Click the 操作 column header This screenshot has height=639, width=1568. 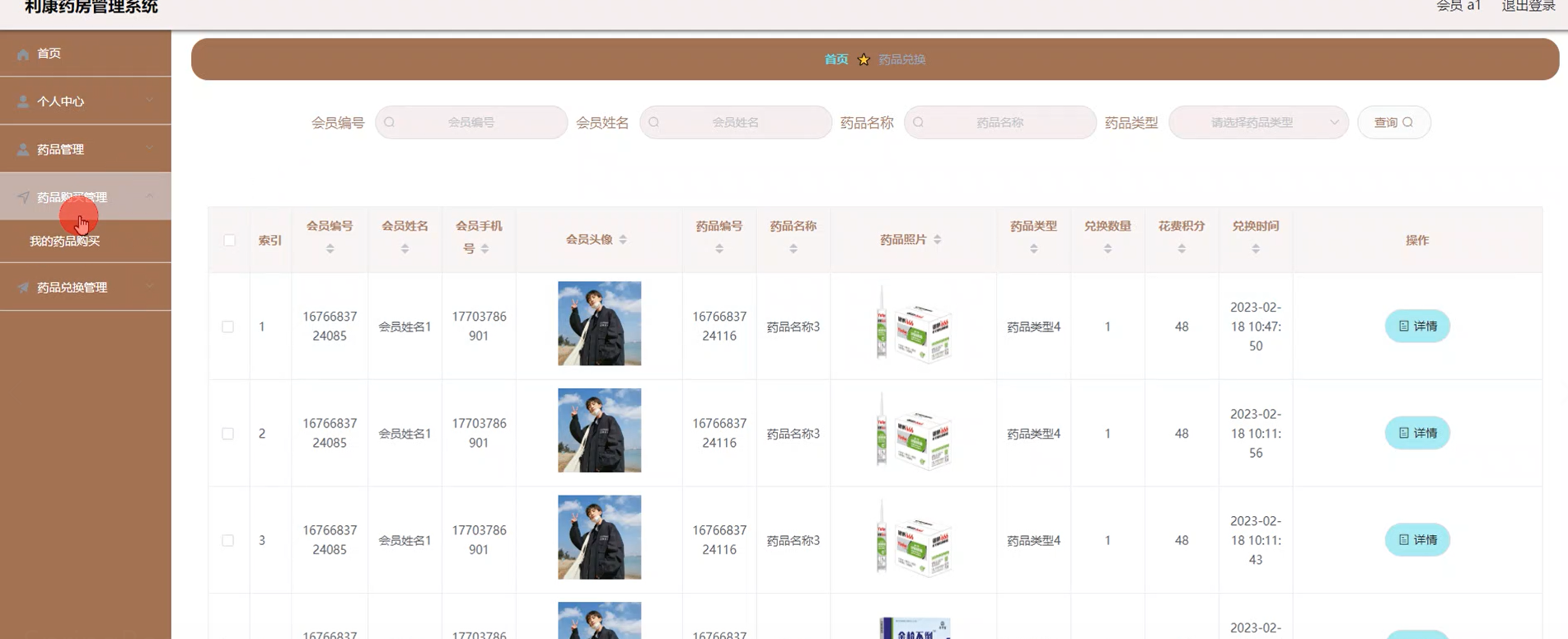pyautogui.click(x=1417, y=240)
